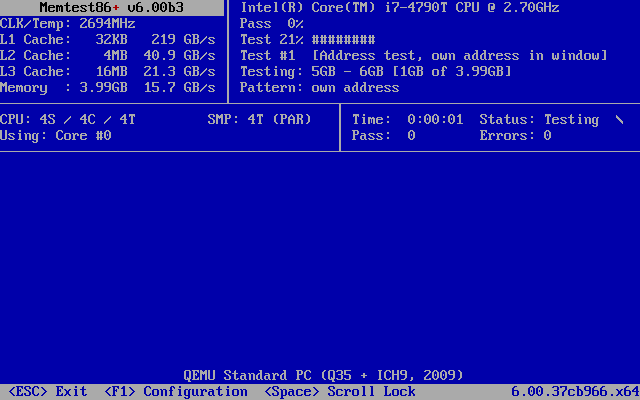Toggle <Space> Scroll Lock
Screen dimensions: 640x400
coord(327,391)
